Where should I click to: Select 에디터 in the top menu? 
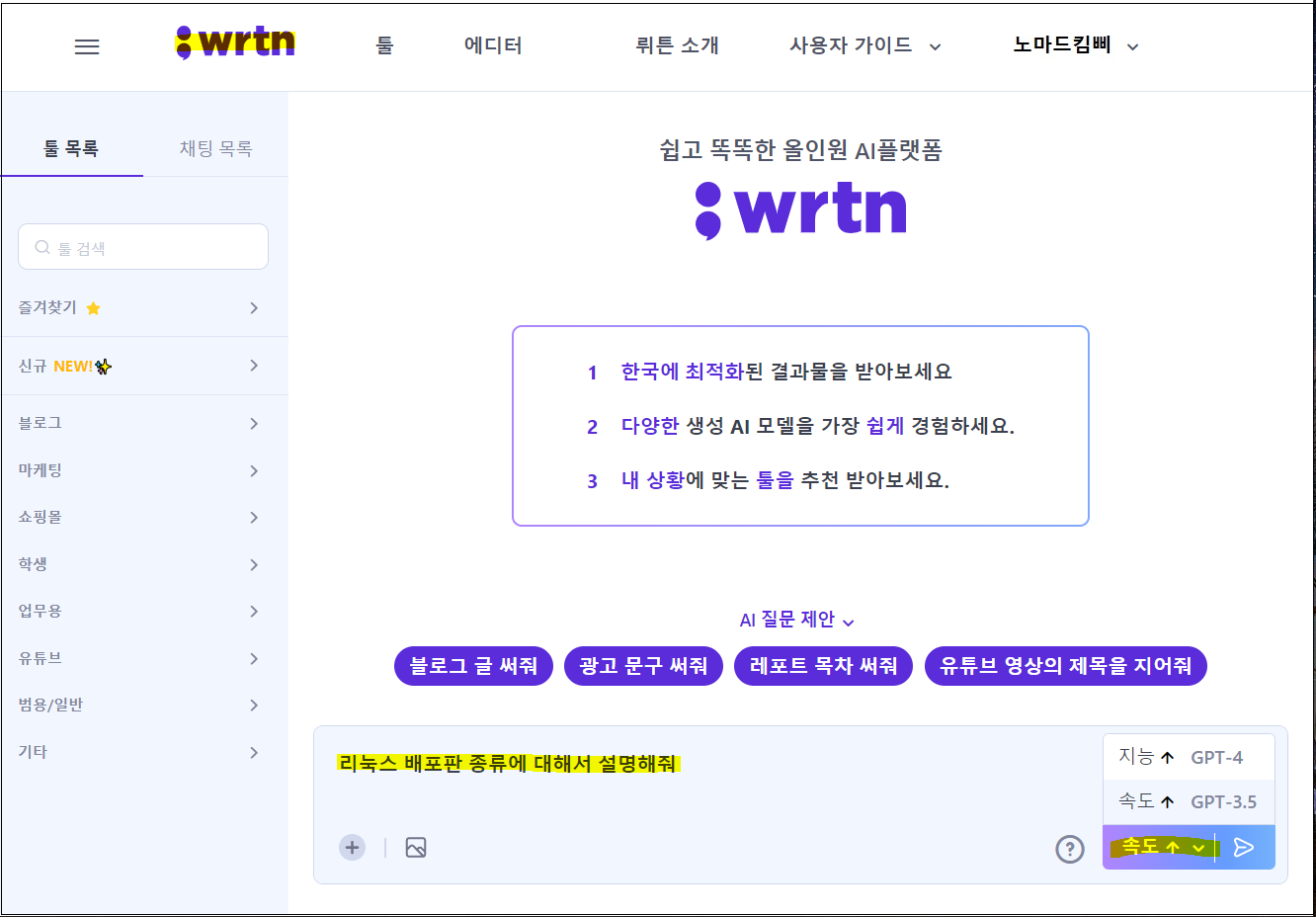493,45
